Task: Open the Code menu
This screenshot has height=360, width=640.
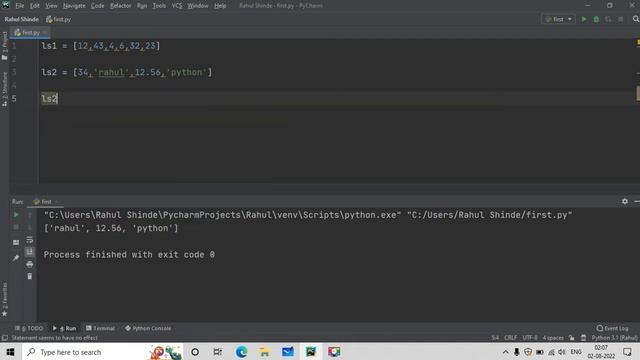Action: click(x=98, y=6)
